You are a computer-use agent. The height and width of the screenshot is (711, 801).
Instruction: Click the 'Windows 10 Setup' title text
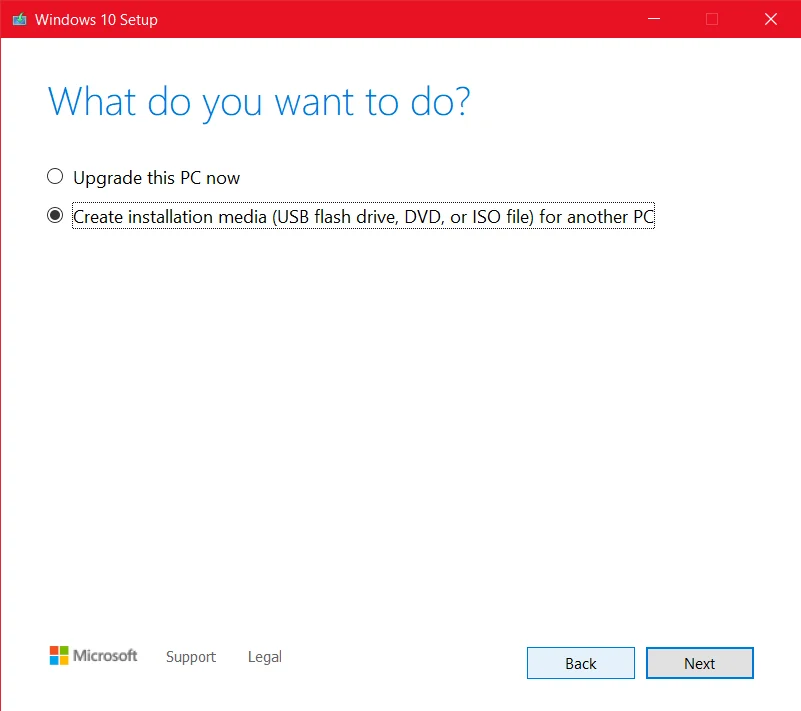coord(96,20)
